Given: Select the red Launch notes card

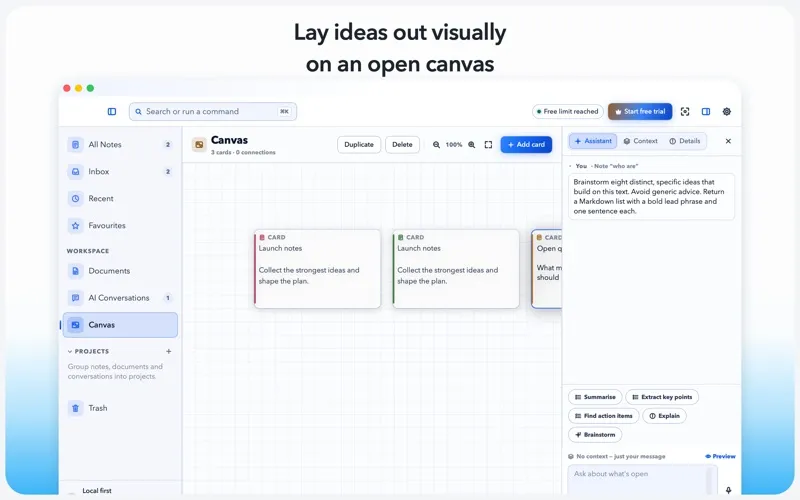Looking at the screenshot, I should (317, 269).
